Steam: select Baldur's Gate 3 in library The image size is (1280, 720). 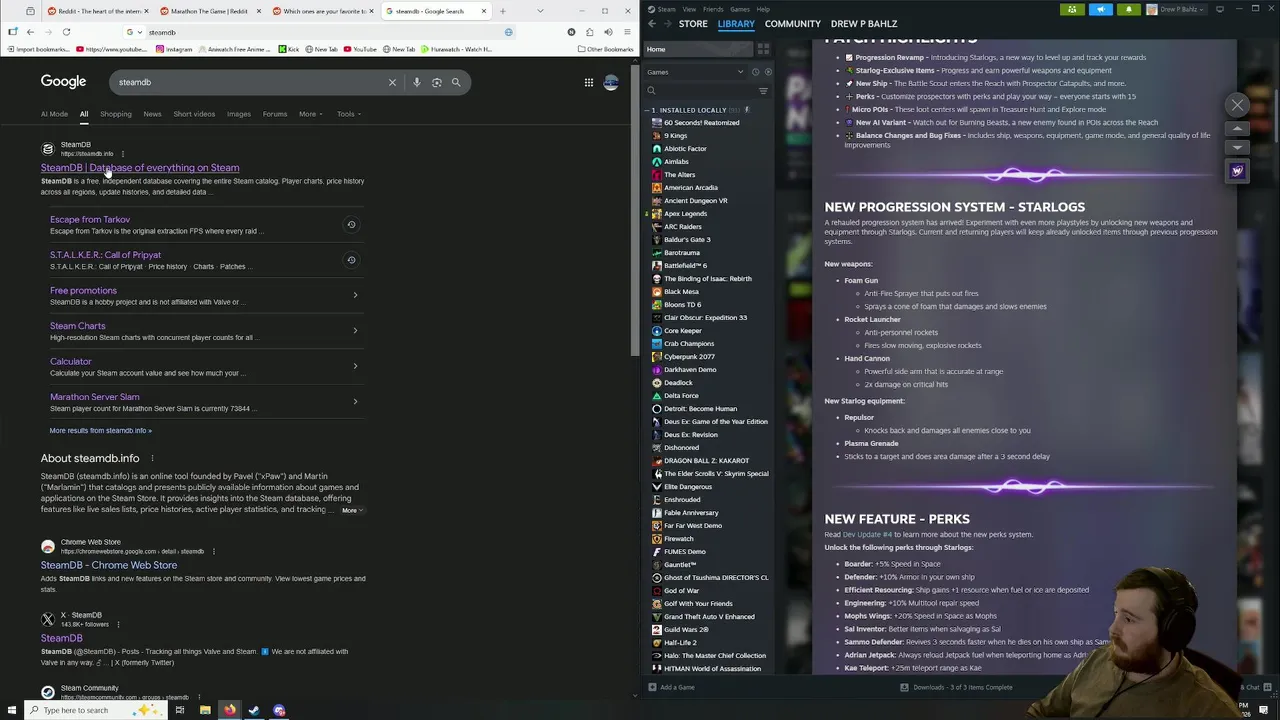coord(687,239)
